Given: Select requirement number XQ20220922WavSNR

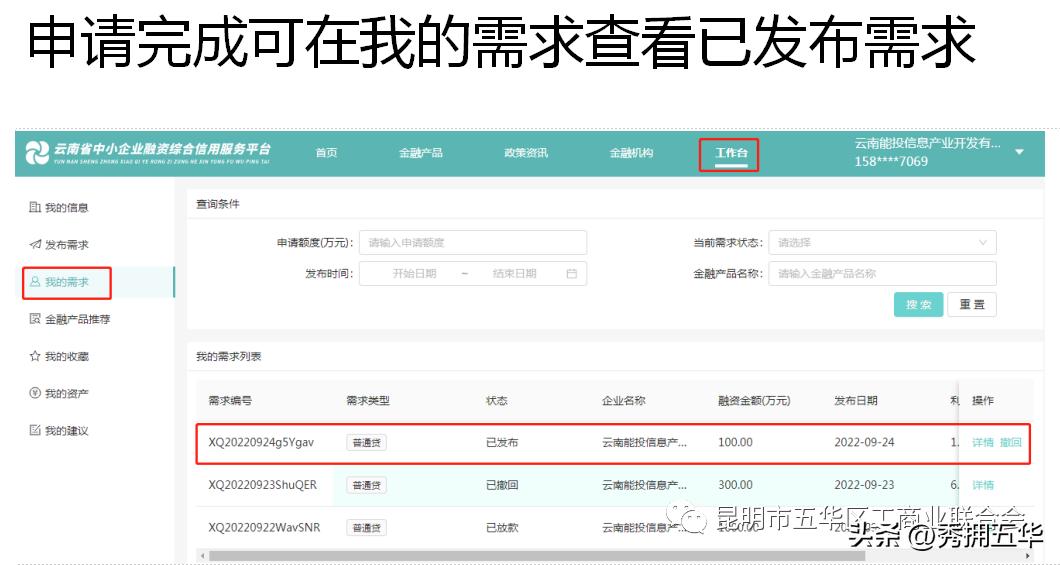Looking at the screenshot, I should click(x=264, y=527).
